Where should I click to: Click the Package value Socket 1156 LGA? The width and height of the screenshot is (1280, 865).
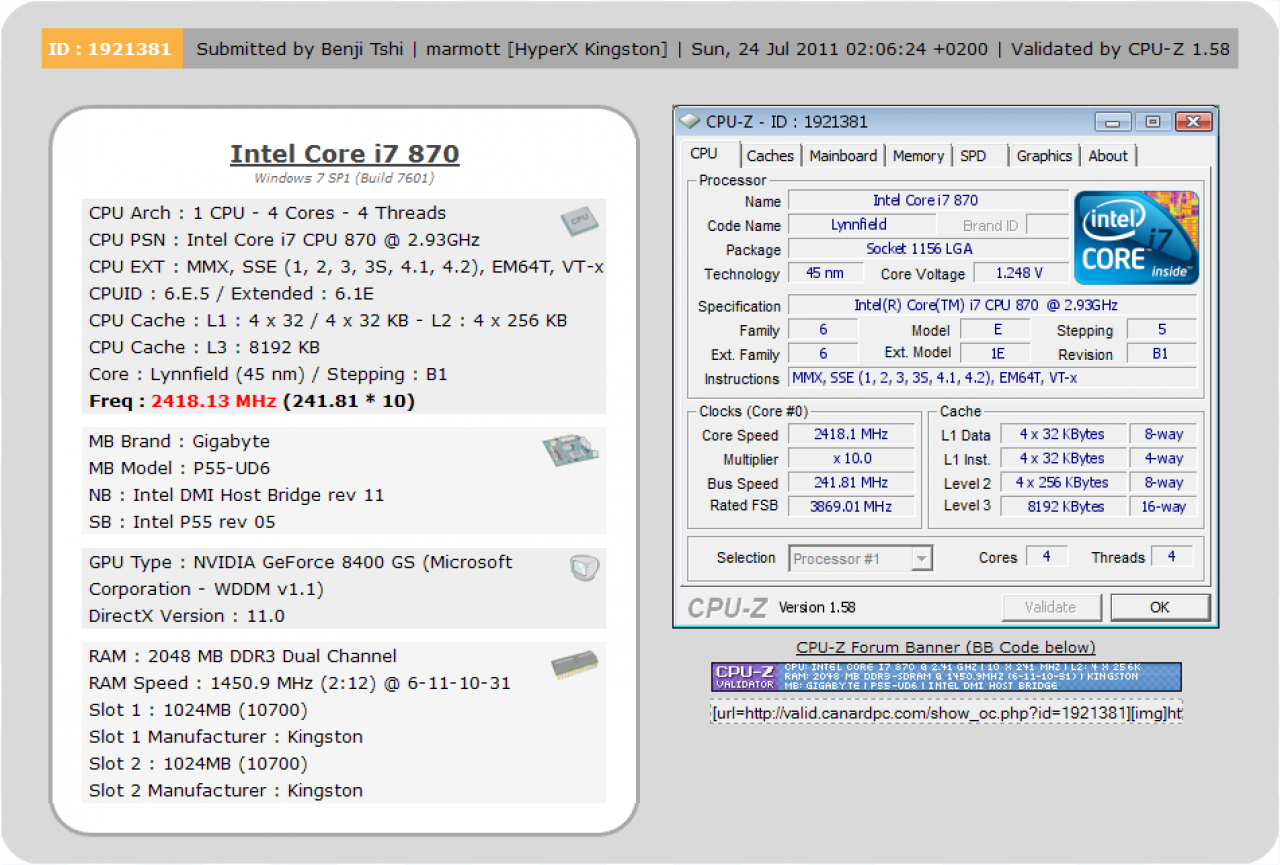(x=927, y=249)
